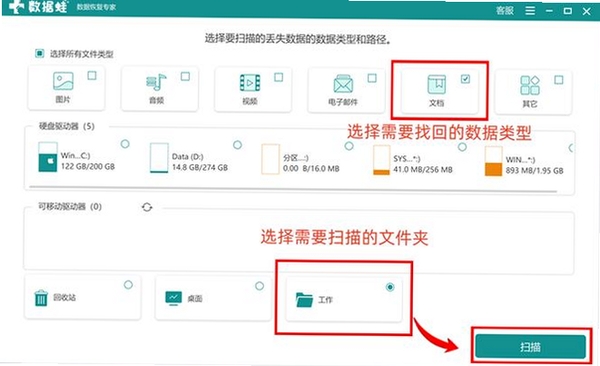The height and width of the screenshot is (366, 600).
Task: Click the 硬盘驱动器 (5) section label
Action: point(67,126)
